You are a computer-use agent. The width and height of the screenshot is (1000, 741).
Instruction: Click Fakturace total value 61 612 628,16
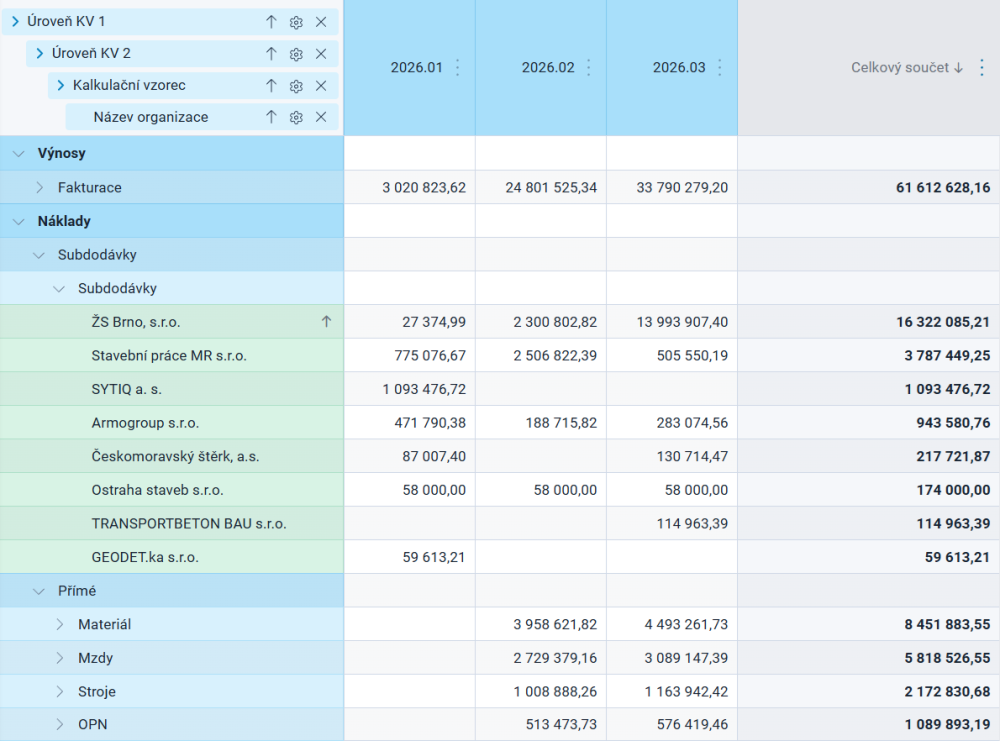coord(943,187)
